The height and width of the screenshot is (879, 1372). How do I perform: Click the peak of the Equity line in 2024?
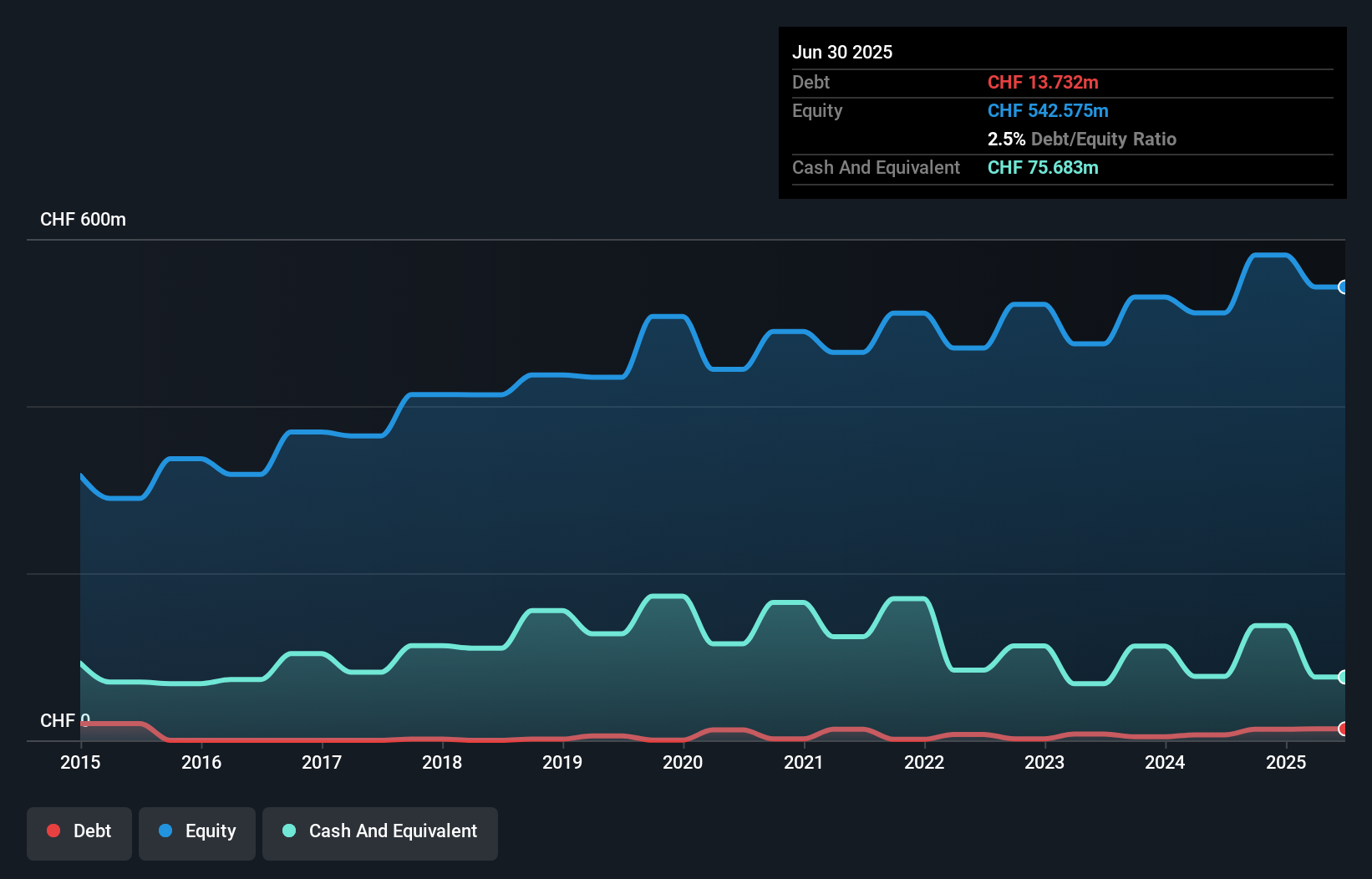pyautogui.click(x=1149, y=299)
